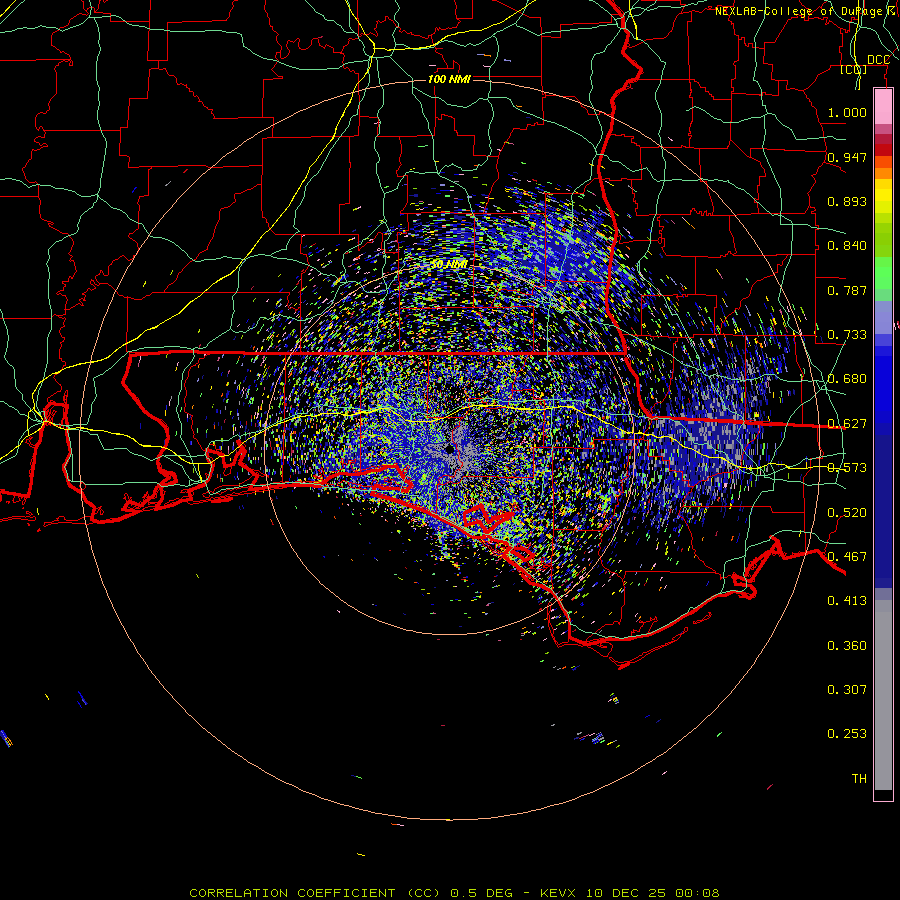Click "0.5 DEG" elevation text in caption
The height and width of the screenshot is (900, 900).
(x=482, y=893)
